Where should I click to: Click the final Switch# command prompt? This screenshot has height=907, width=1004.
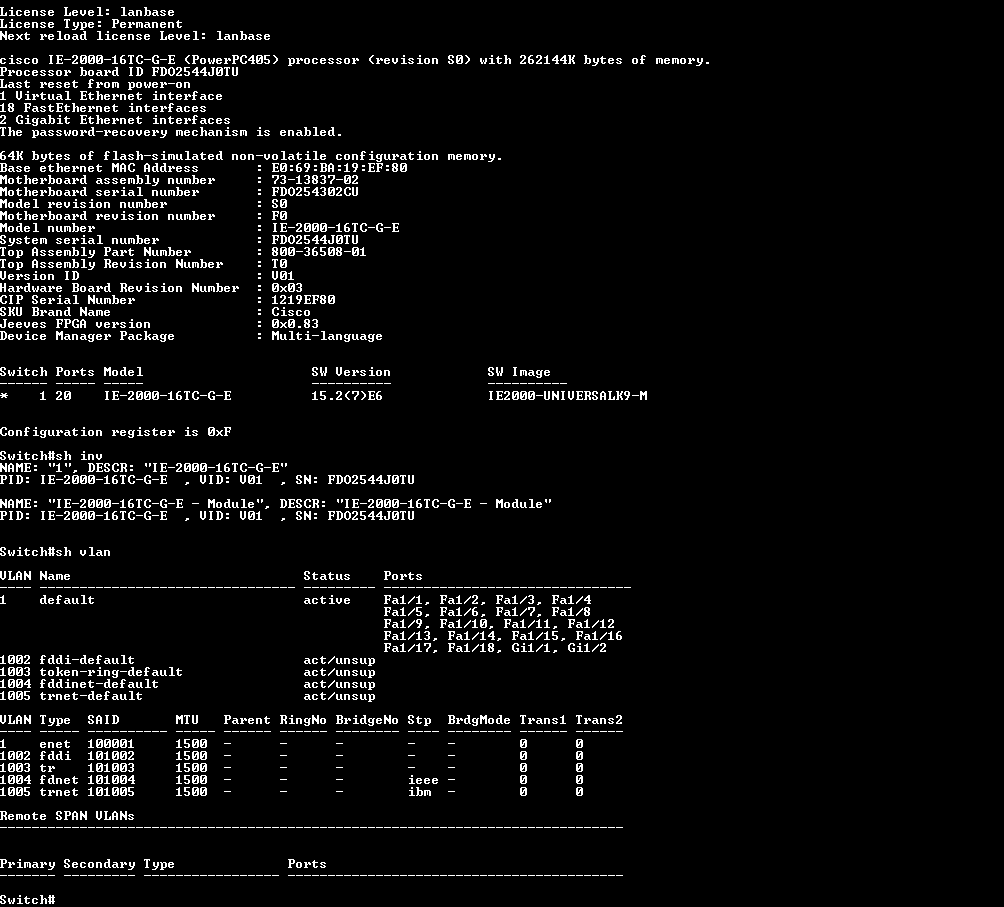pos(28,900)
